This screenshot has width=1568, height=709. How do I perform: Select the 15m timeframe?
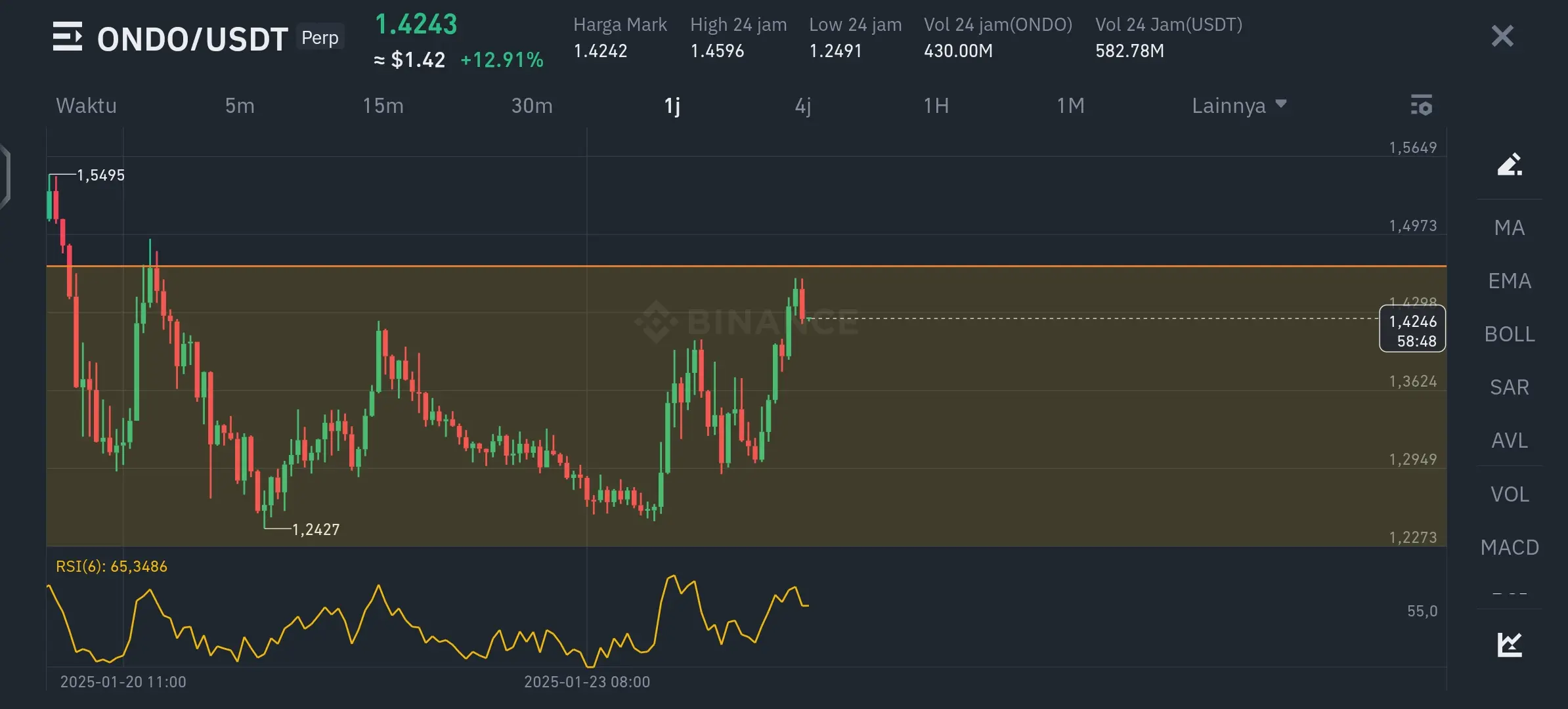pos(383,106)
